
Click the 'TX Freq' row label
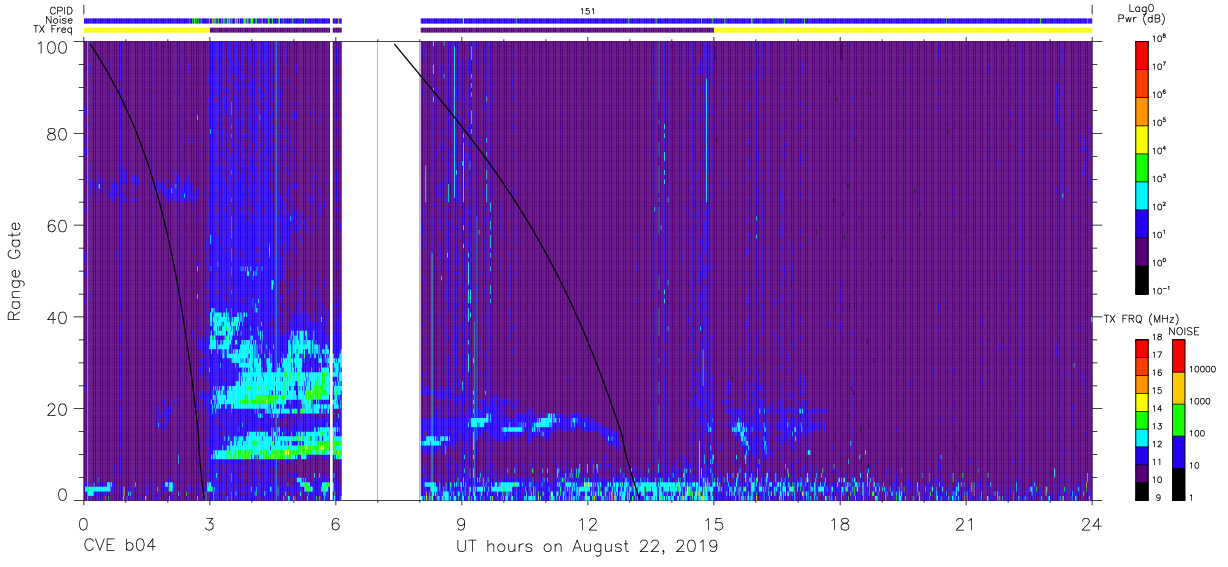coord(54,30)
